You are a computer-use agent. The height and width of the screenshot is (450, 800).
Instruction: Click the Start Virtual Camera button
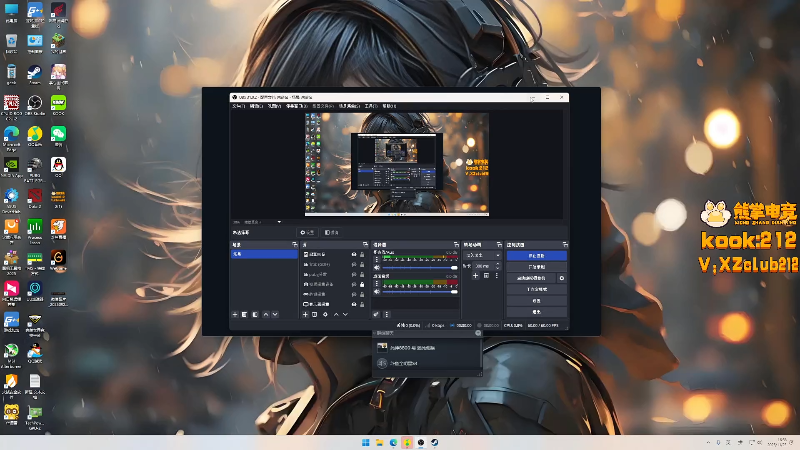[531, 278]
